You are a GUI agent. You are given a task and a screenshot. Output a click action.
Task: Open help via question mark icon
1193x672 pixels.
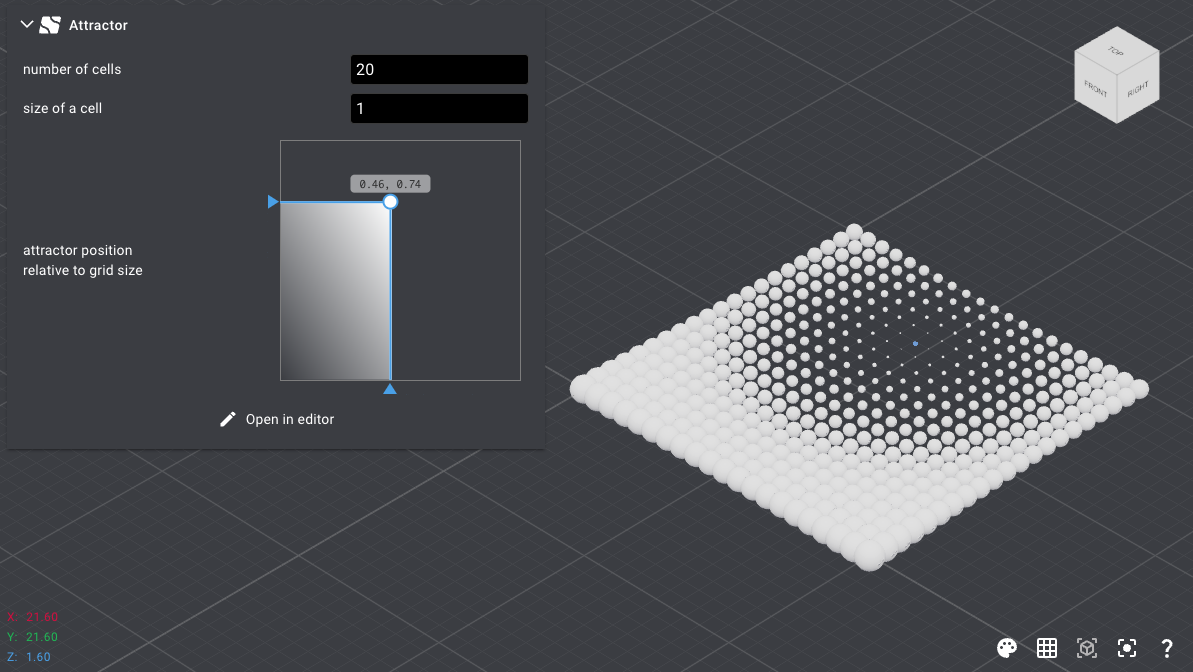click(x=1166, y=648)
